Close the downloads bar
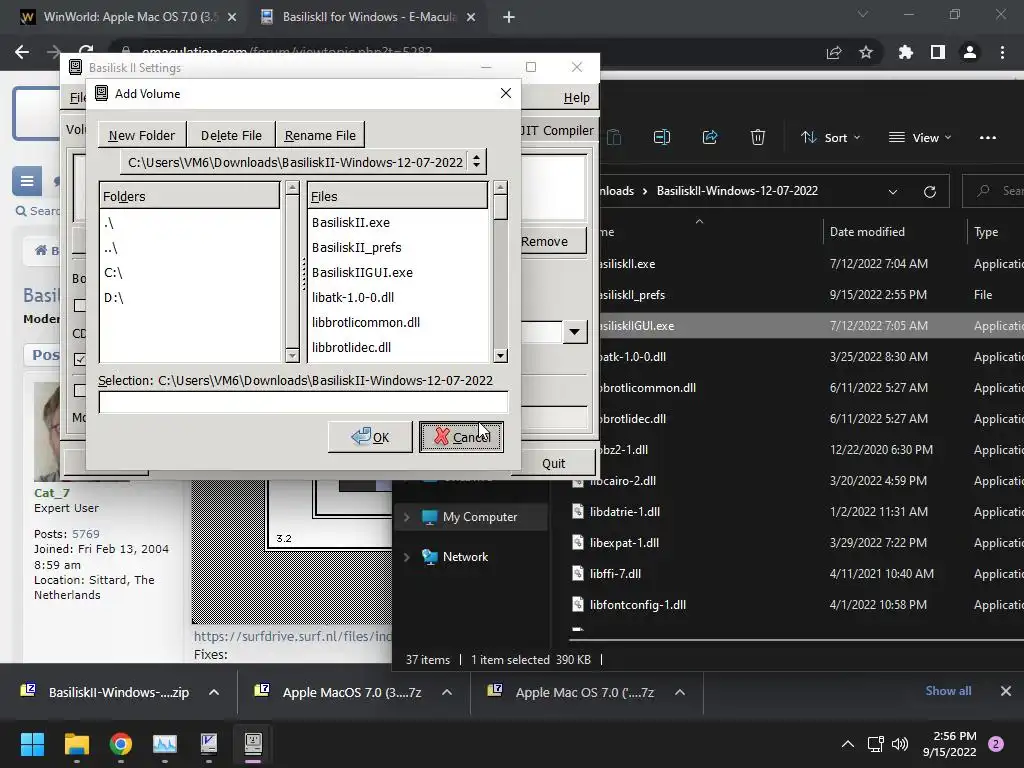 pos(1006,690)
